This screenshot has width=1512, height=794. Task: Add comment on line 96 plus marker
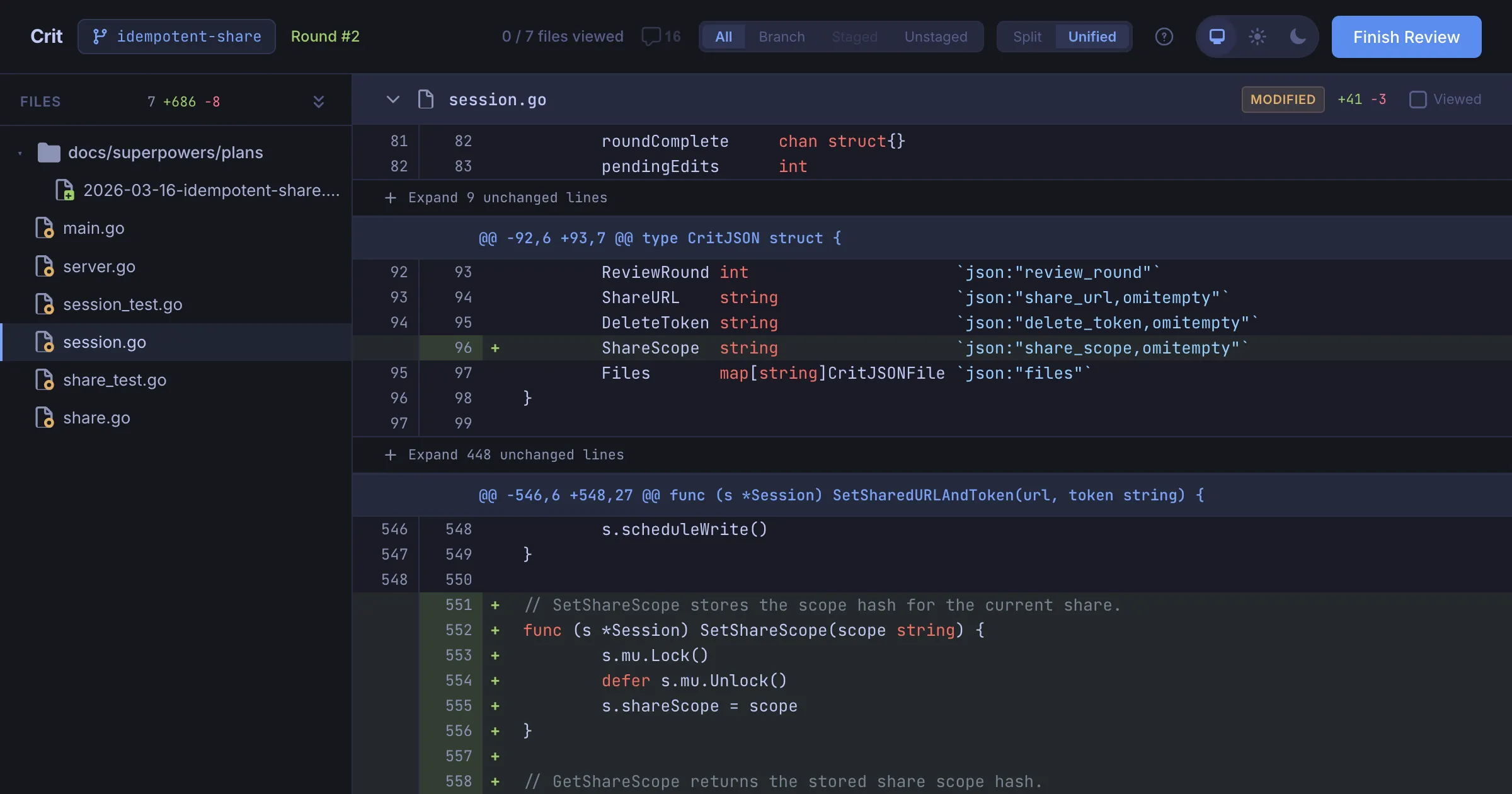coord(495,348)
